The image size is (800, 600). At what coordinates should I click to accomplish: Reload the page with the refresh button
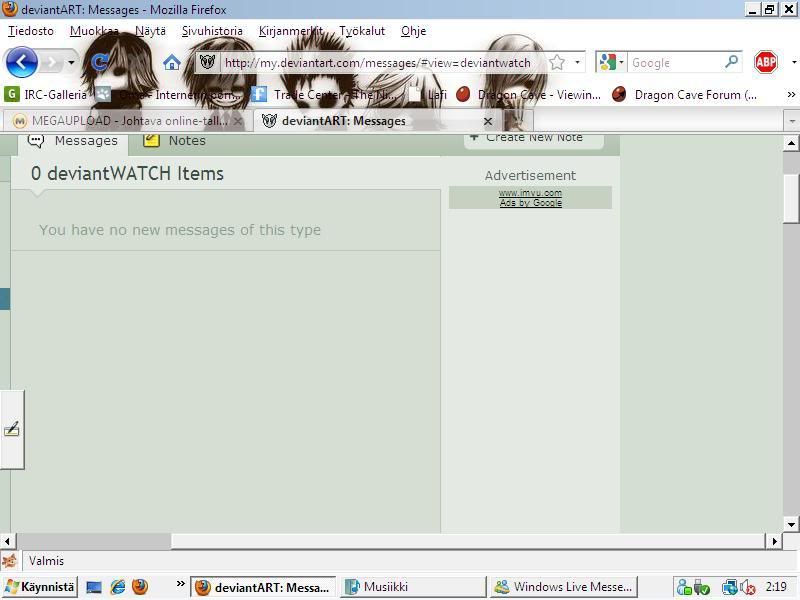[x=100, y=62]
